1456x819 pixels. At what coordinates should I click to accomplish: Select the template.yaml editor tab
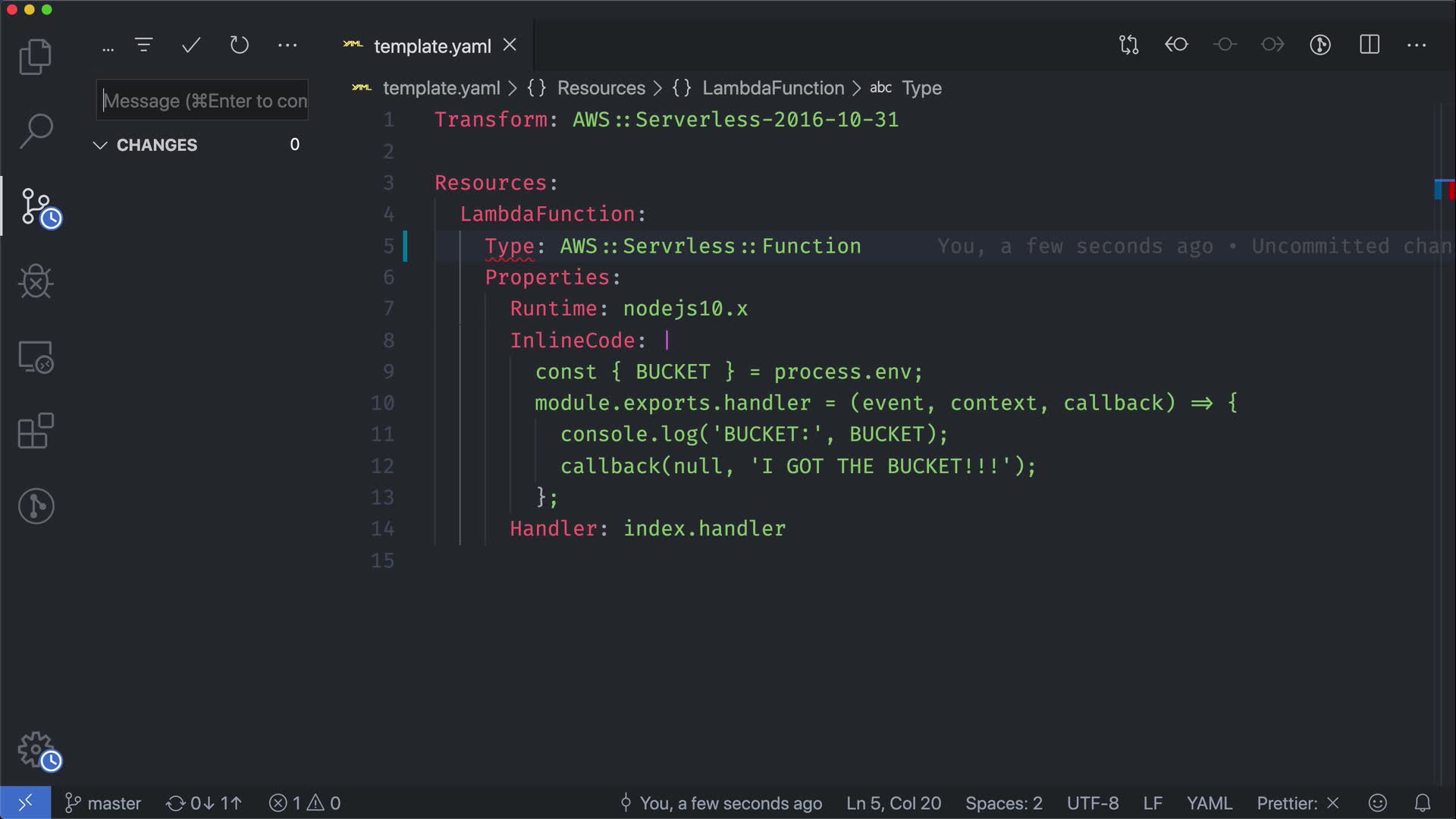pyautogui.click(x=431, y=46)
